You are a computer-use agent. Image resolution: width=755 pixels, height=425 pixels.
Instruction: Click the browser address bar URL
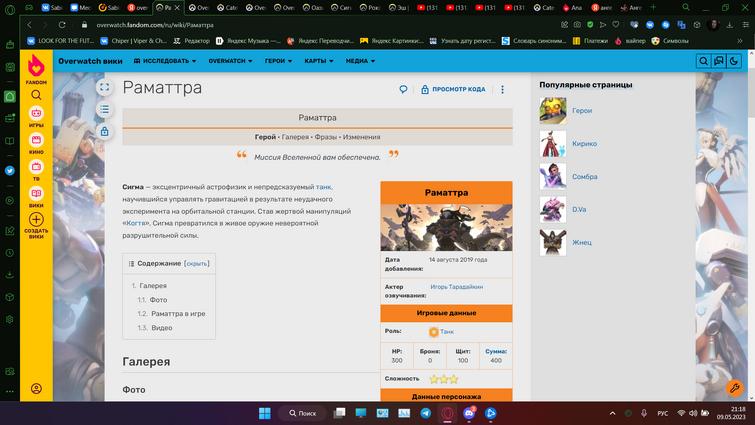pyautogui.click(x=155, y=25)
